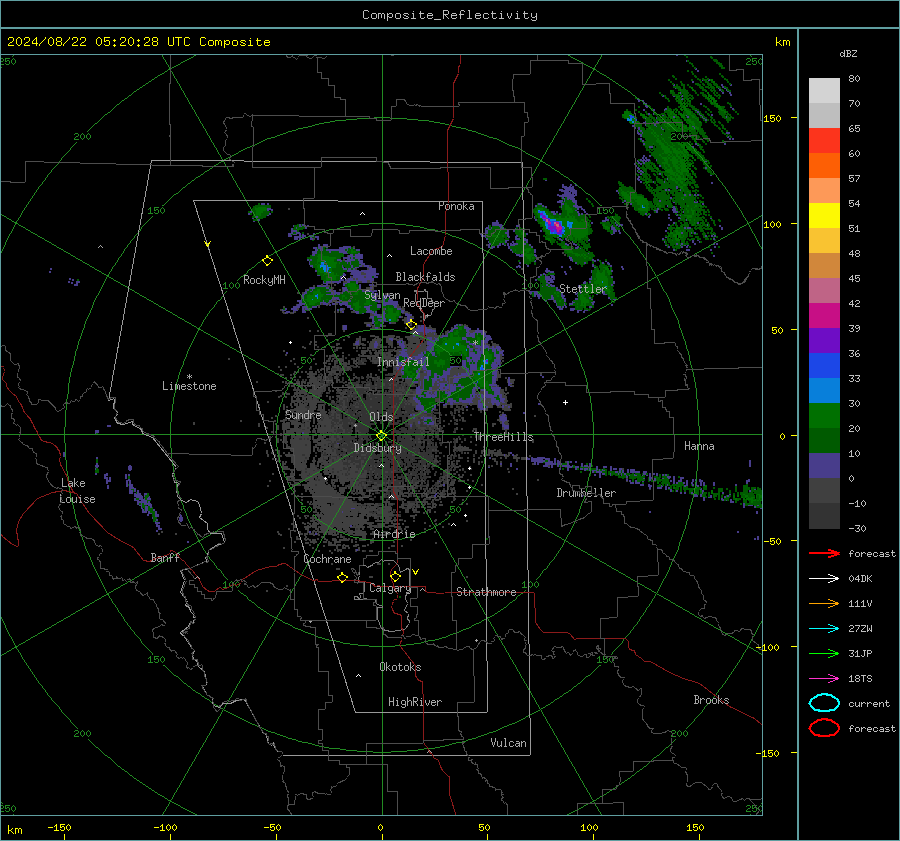This screenshot has height=841, width=900.
Task: Click the Hanna city label
Action: 699,446
